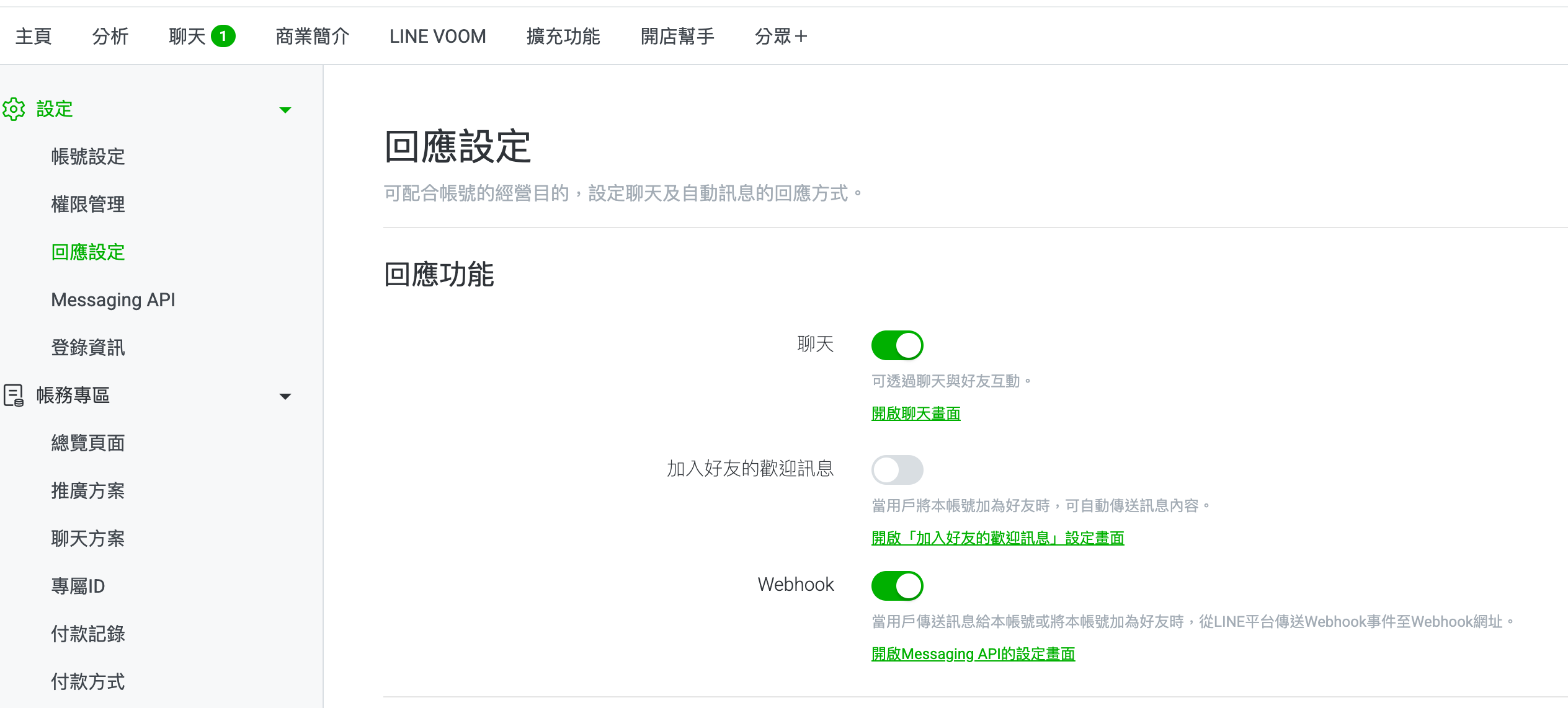The image size is (1568, 708).
Task: Click the 開啟聊天畫面 link
Action: pos(915,414)
